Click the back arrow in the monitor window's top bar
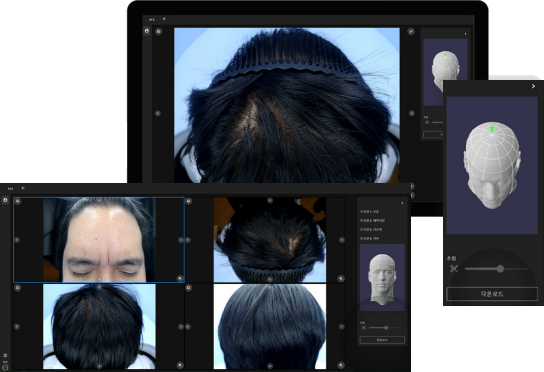This screenshot has width=544, height=372. 164,19
